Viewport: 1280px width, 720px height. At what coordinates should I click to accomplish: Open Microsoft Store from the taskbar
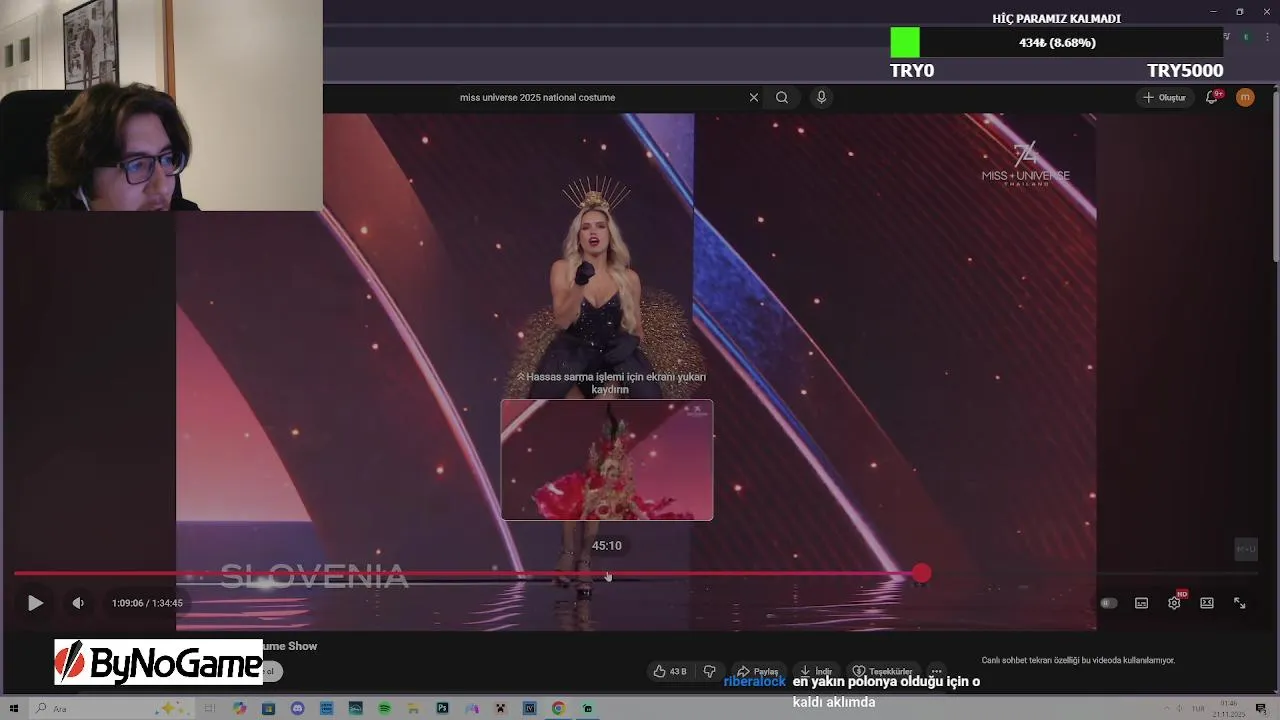click(268, 708)
